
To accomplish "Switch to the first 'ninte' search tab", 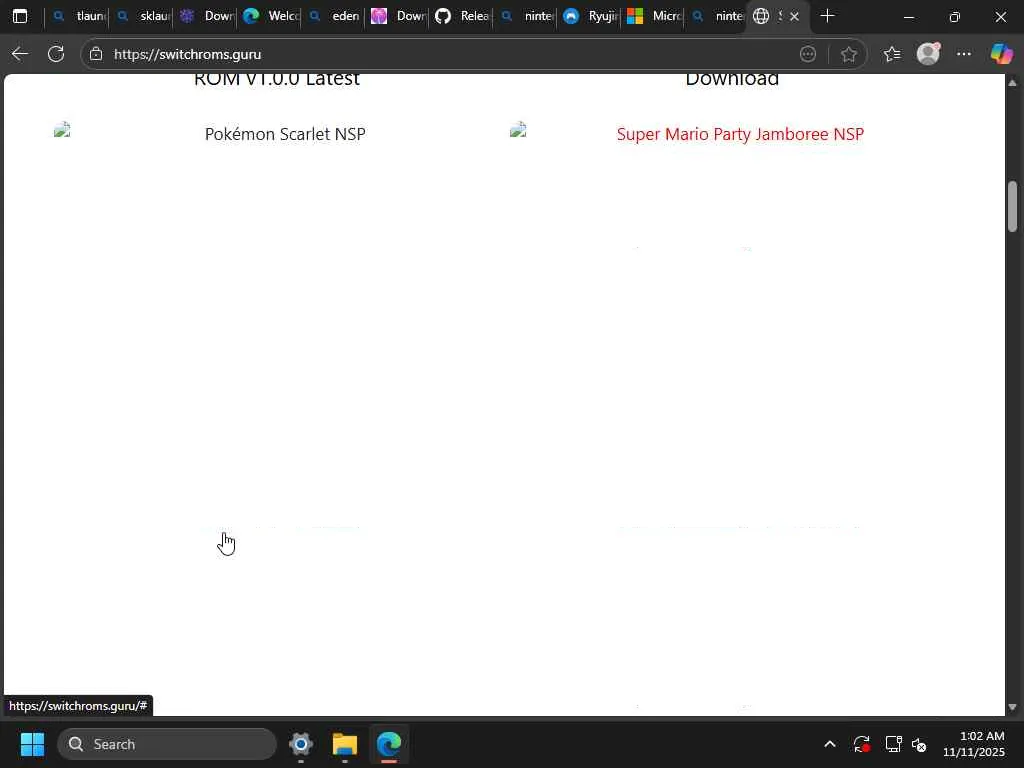I will tap(526, 16).
